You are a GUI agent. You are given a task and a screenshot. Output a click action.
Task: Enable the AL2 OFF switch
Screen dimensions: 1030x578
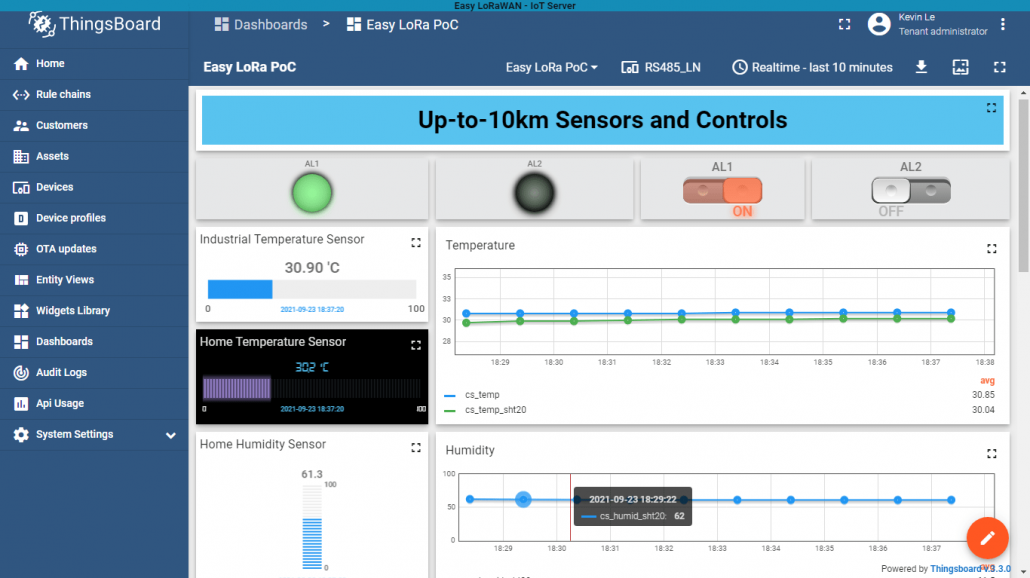pyautogui.click(x=910, y=190)
